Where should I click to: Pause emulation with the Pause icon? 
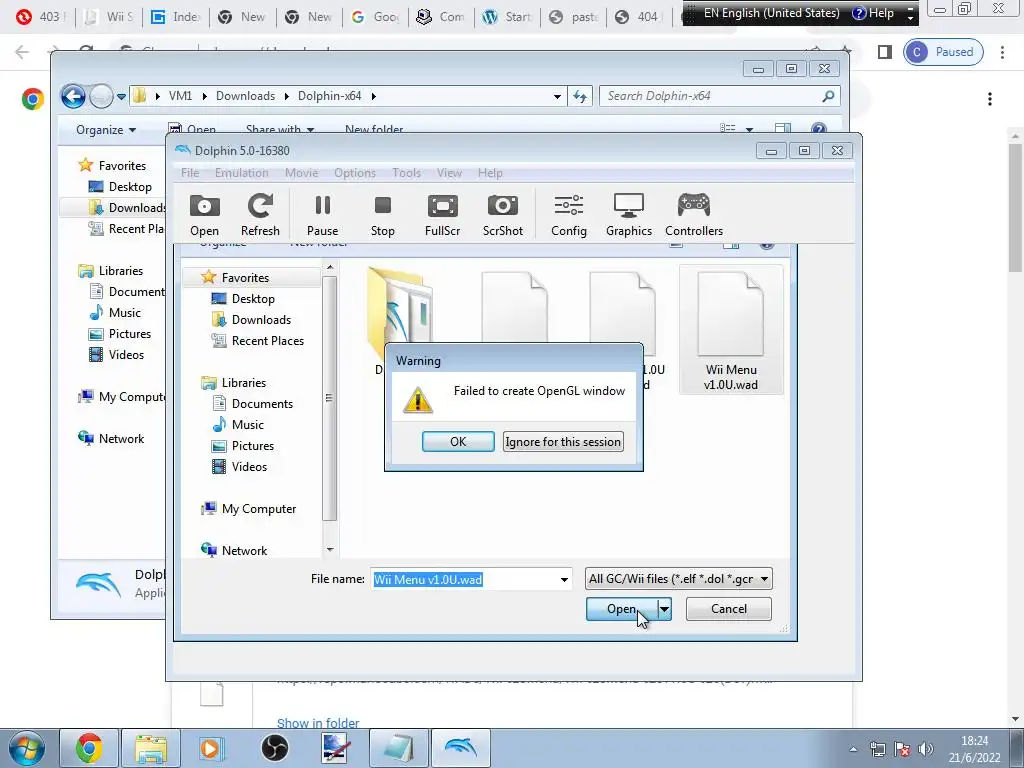(x=323, y=215)
